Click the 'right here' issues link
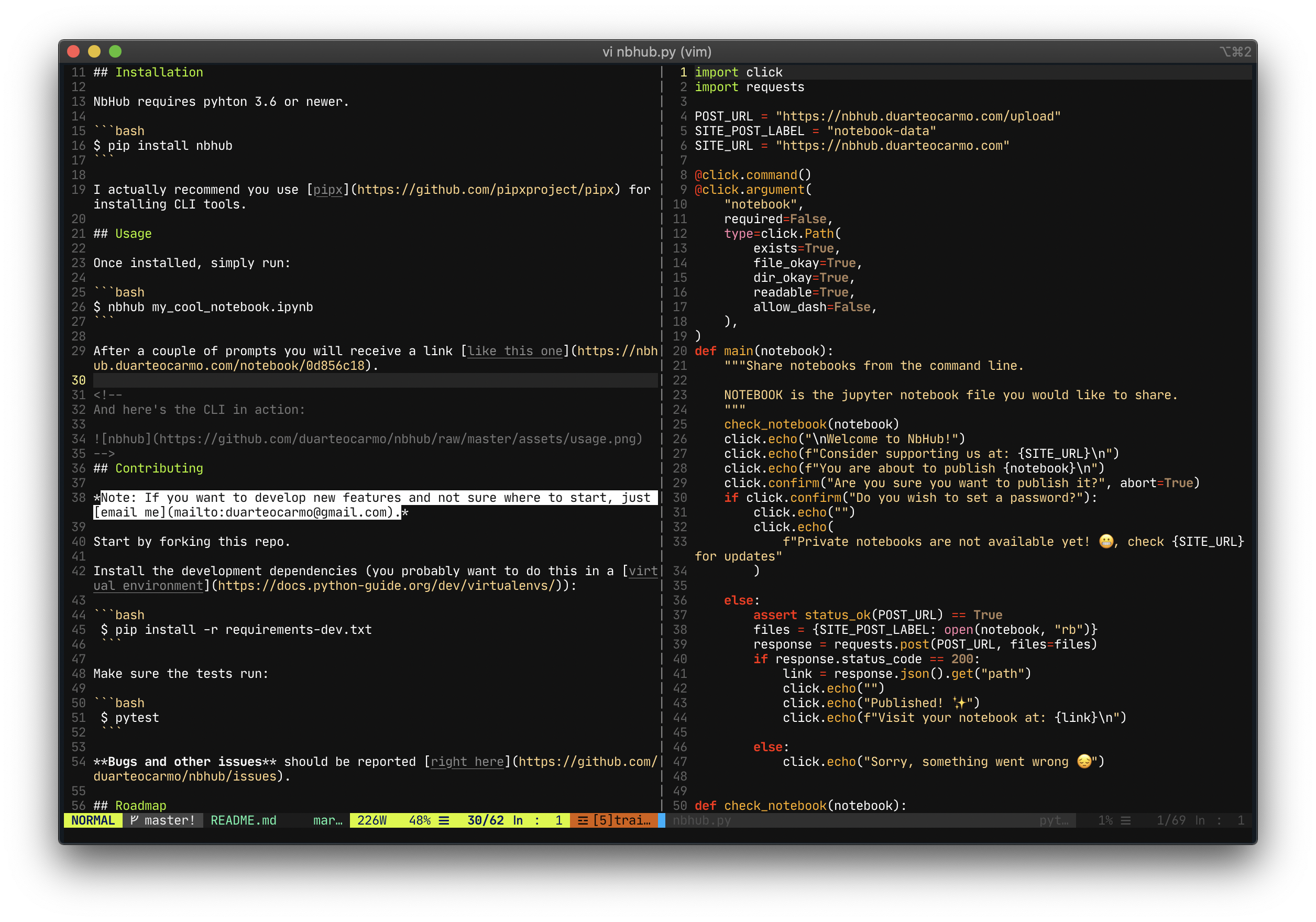 [x=467, y=762]
